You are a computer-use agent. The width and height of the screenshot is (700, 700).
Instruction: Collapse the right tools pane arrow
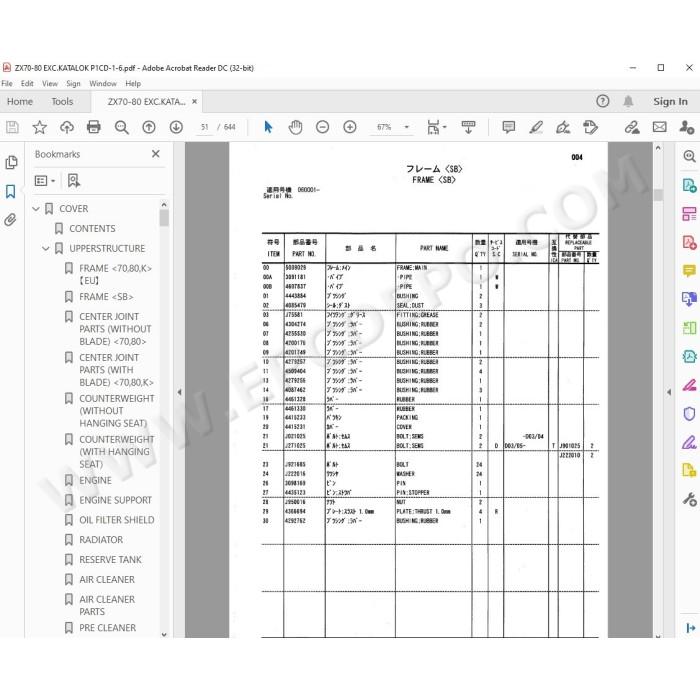669,392
